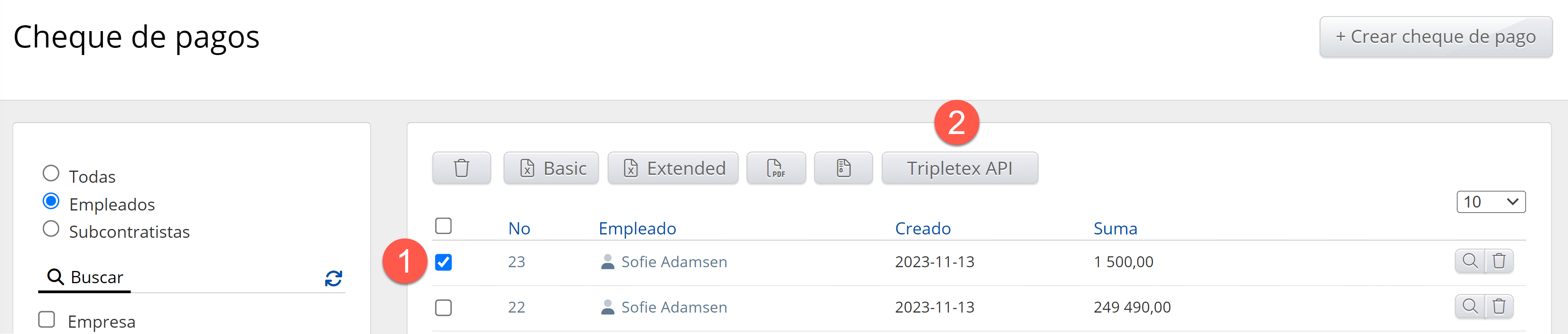Choose the Subcontratistas radio option
Screen dimensions: 1568x334
point(51,229)
